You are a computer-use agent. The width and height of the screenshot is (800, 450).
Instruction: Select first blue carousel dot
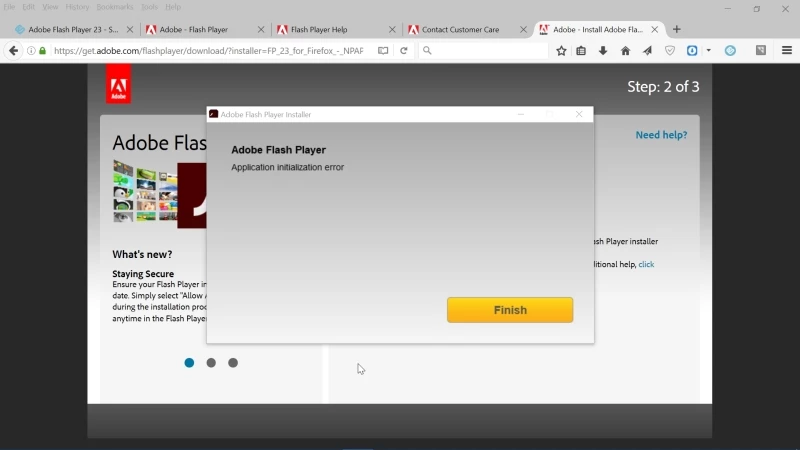(x=189, y=363)
